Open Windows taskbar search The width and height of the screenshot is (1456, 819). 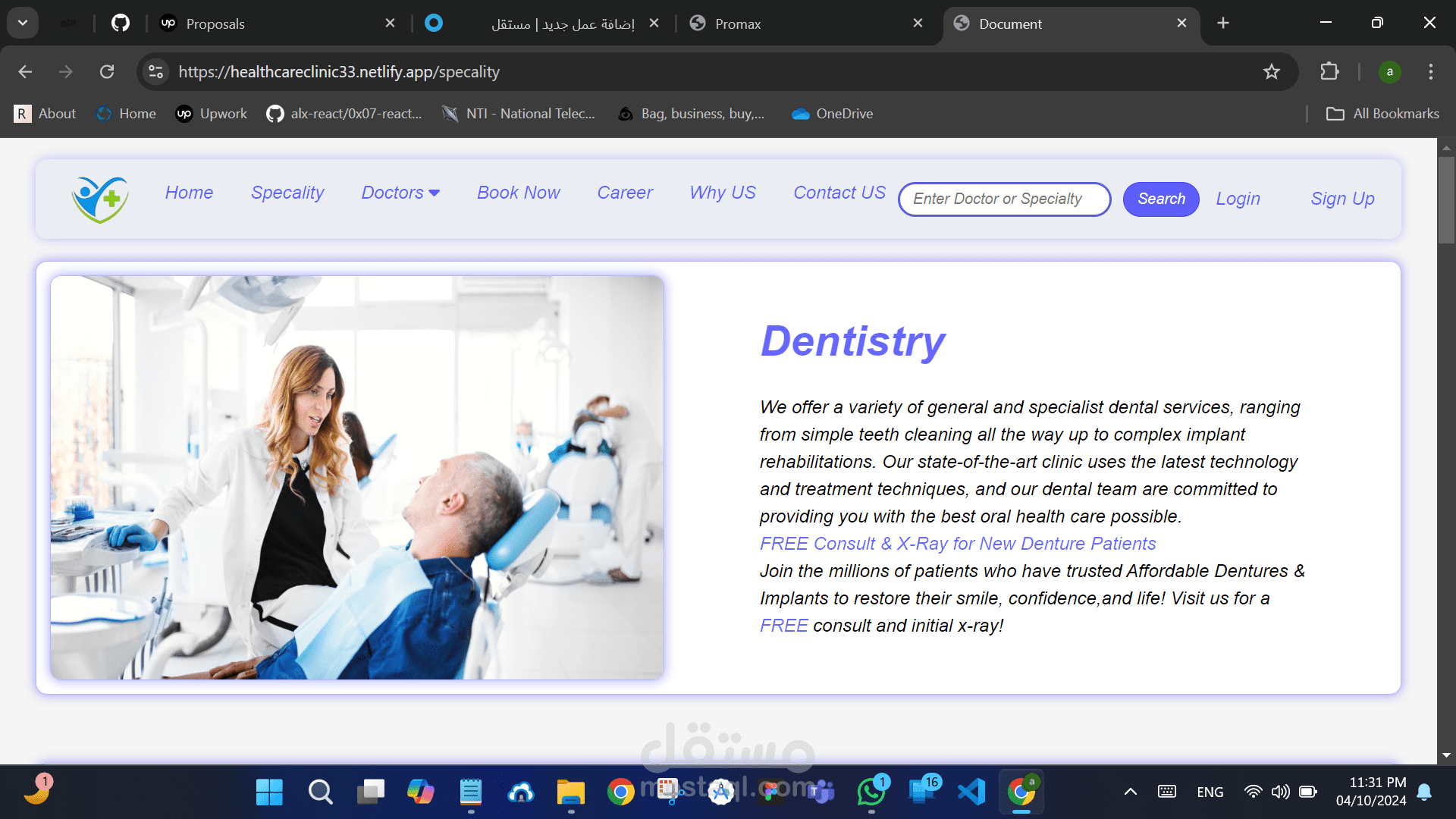pyautogui.click(x=320, y=792)
